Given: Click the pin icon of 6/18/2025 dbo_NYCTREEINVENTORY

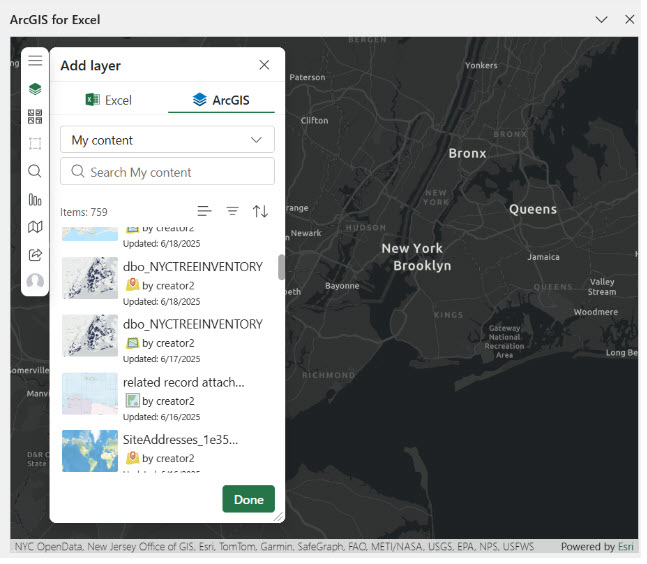Looking at the screenshot, I should (132, 284).
